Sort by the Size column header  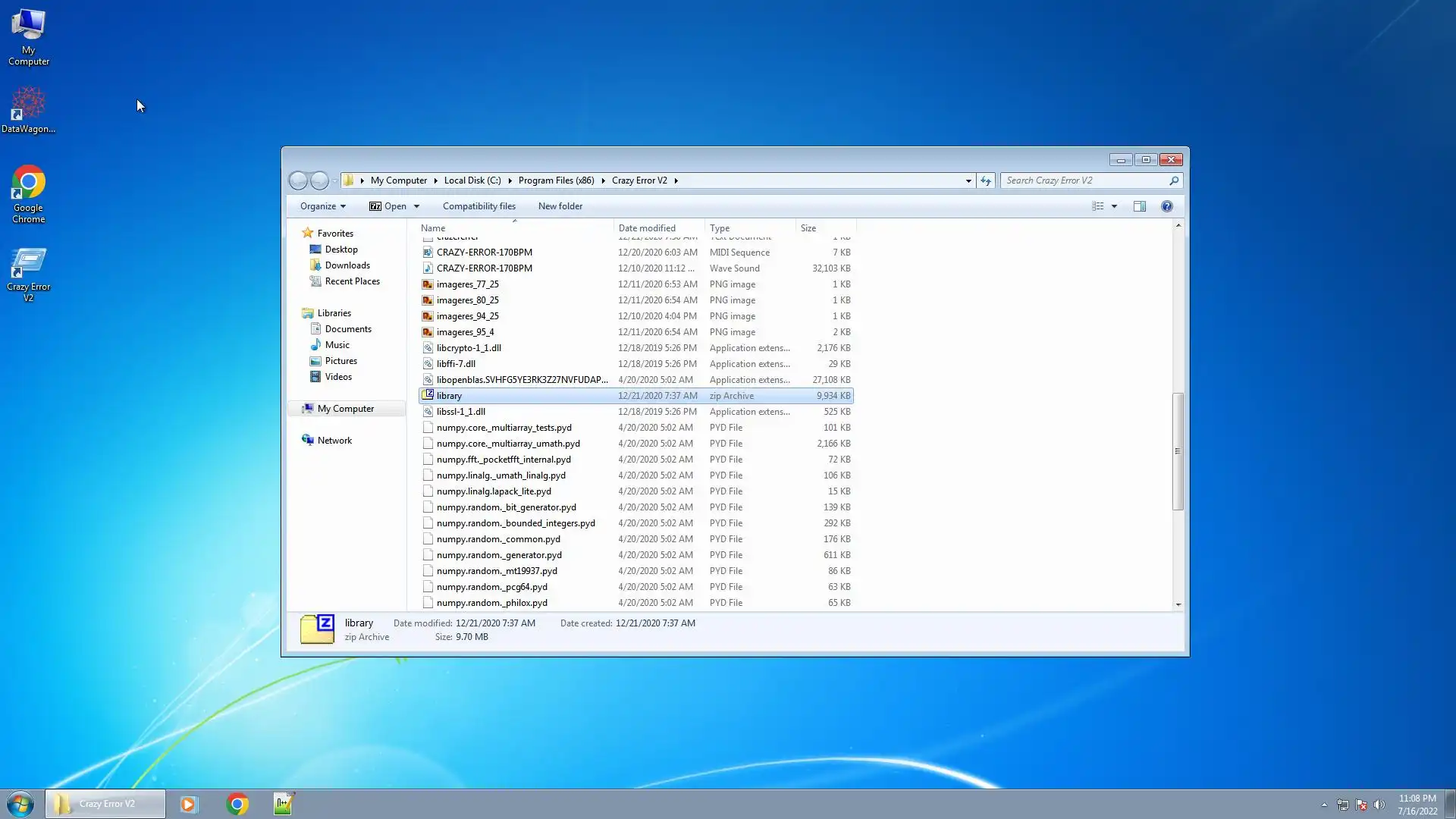click(x=808, y=228)
